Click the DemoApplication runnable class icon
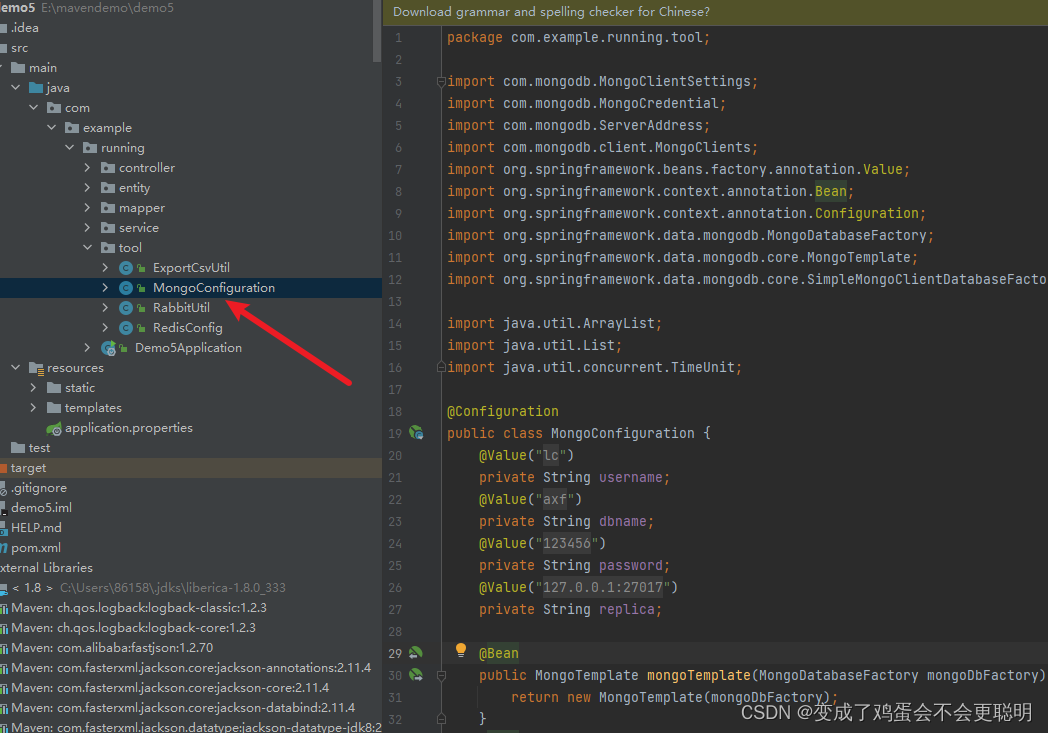 point(109,347)
